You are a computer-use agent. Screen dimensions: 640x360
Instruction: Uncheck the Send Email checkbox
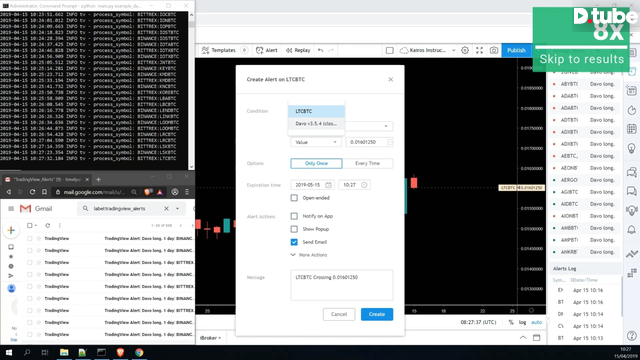coord(294,242)
